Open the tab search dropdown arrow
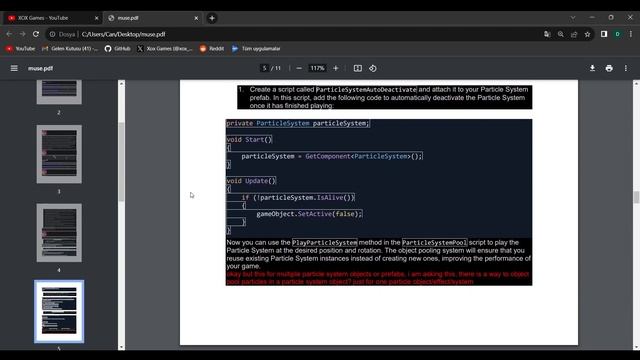Screen dimensions: 640x360 [x=573, y=18]
